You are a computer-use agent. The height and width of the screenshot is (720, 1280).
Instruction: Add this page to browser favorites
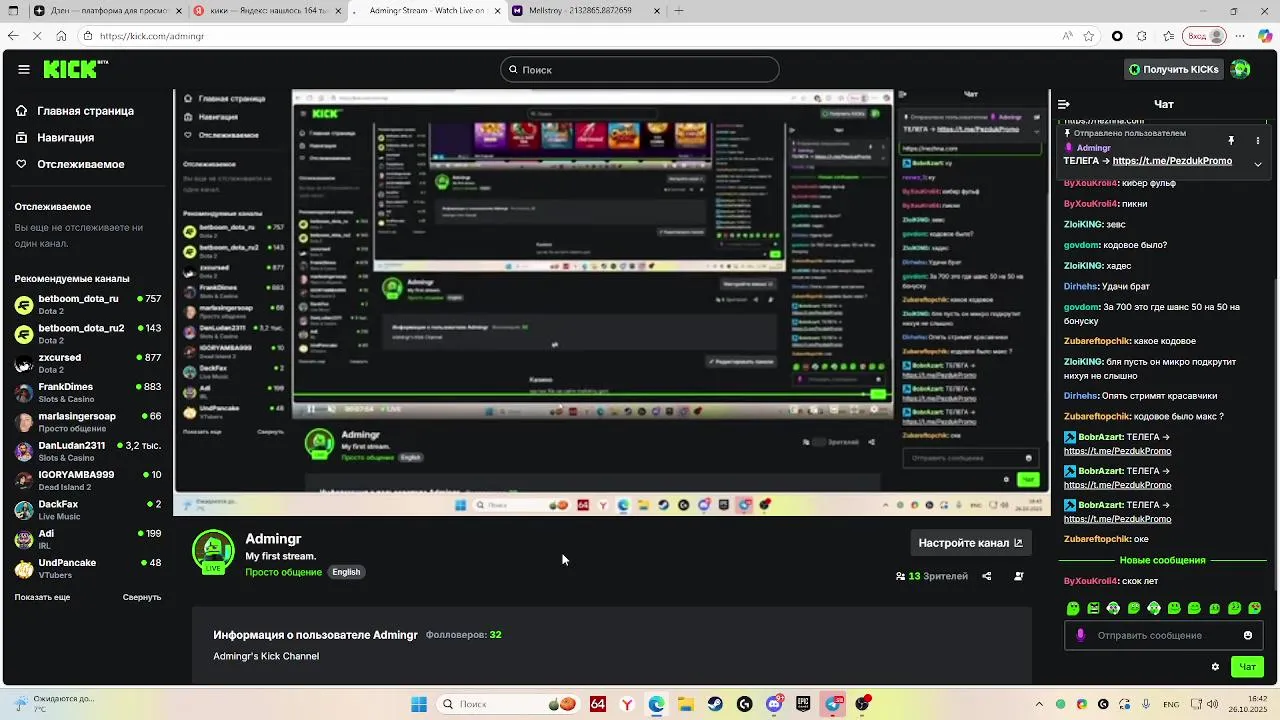tap(1089, 36)
